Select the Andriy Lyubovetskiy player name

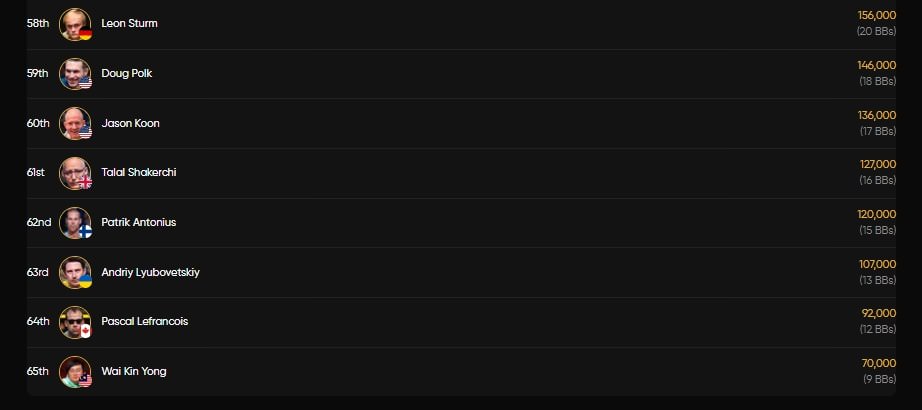(x=150, y=272)
